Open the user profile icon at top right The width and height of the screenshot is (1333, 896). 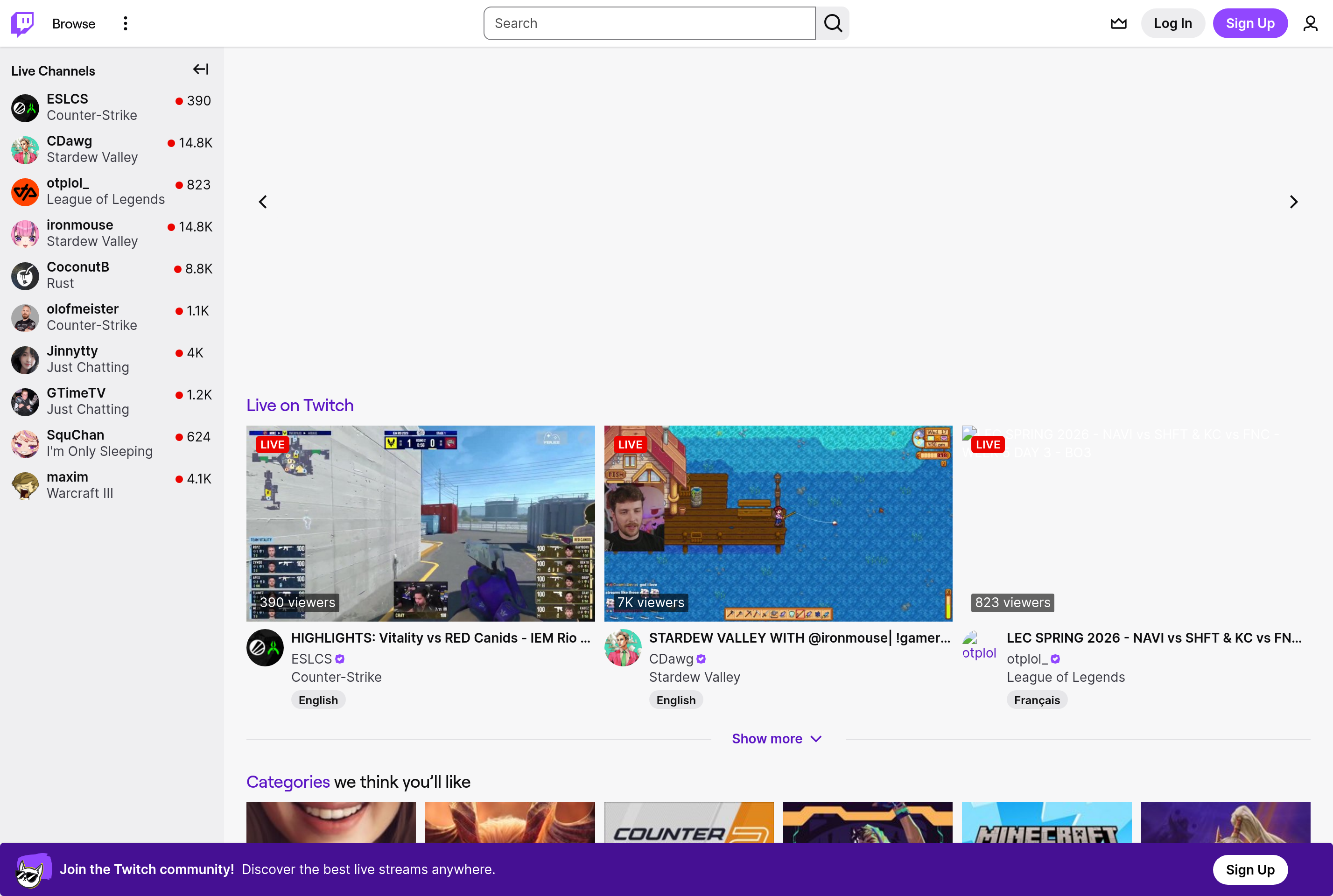(x=1310, y=23)
